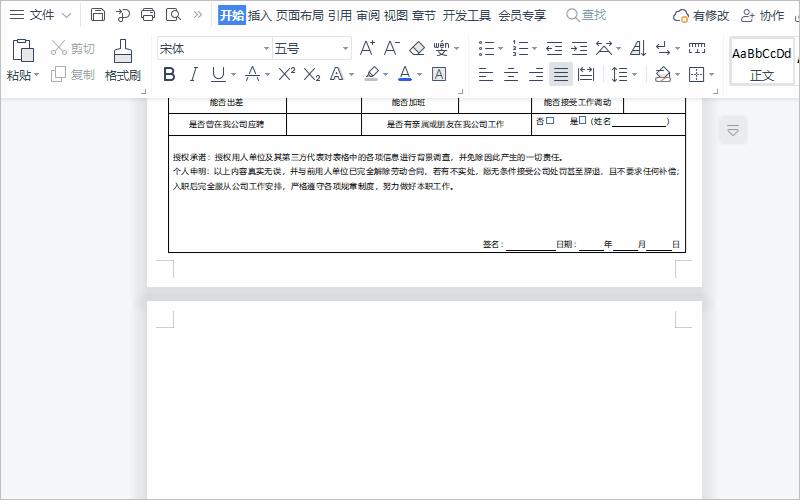The width and height of the screenshot is (800, 500).
Task: Open the 文件 menu
Action: tap(40, 15)
